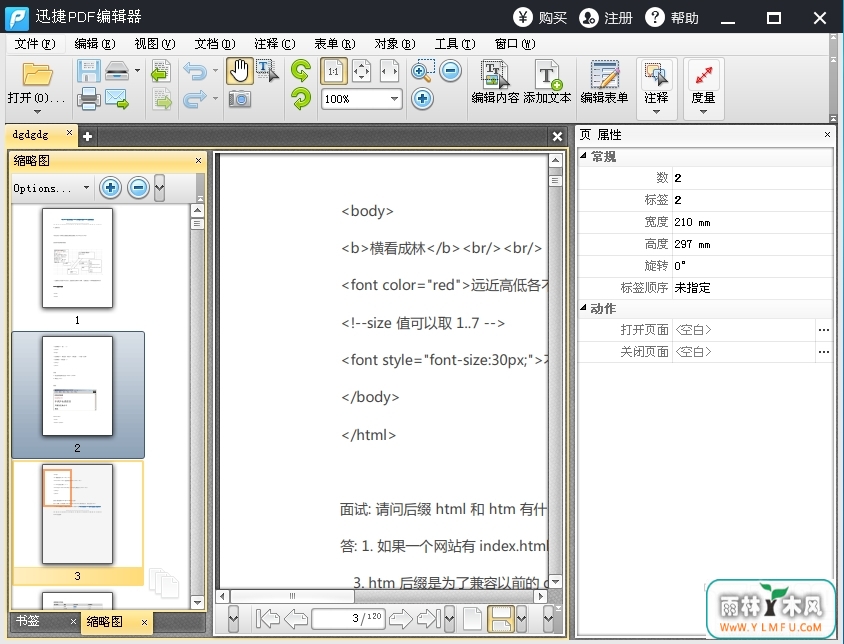This screenshot has width=844, height=644.
Task: Click the print icon
Action: click(89, 99)
